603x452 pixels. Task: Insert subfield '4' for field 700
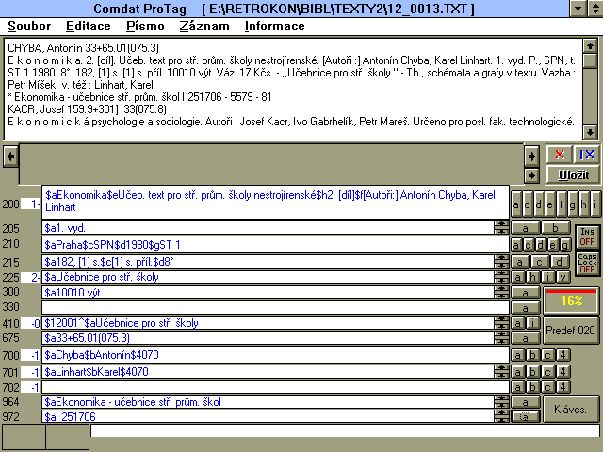(x=562, y=355)
